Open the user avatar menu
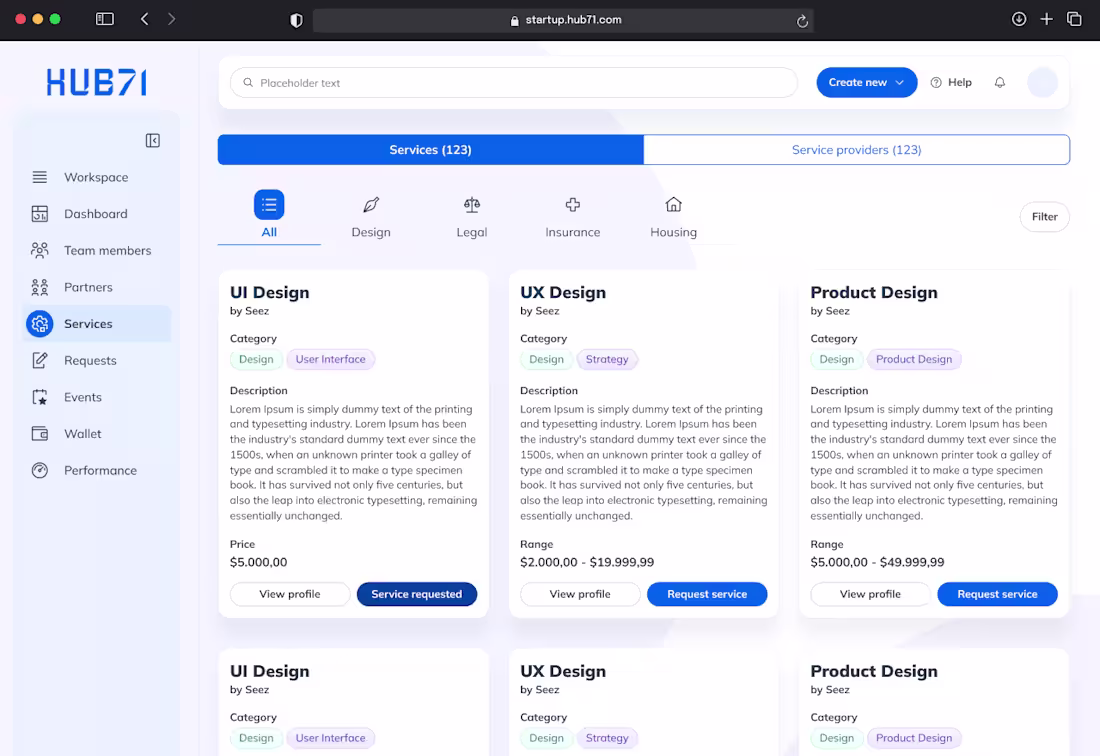 click(x=1042, y=83)
